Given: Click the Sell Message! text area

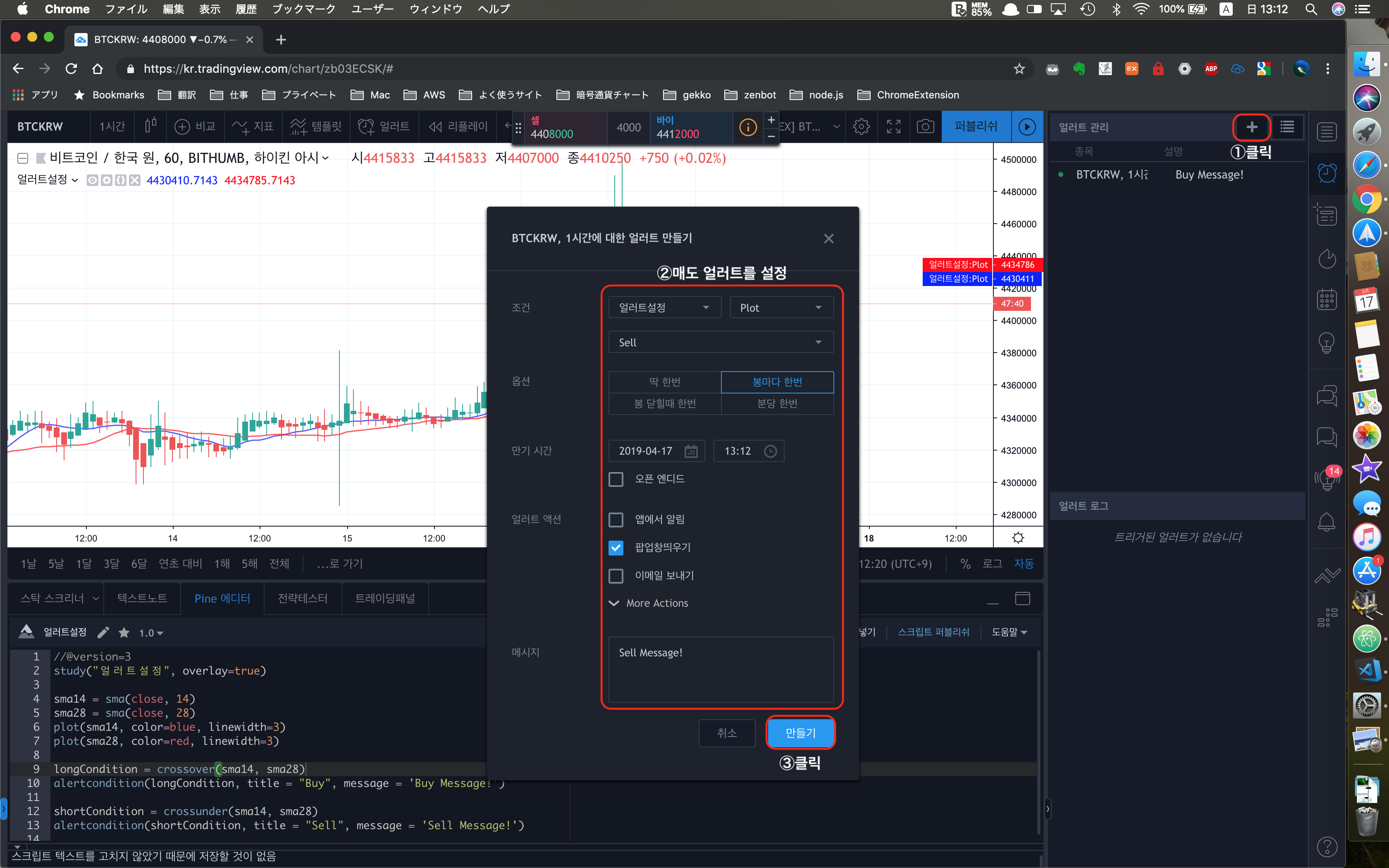Looking at the screenshot, I should [721, 669].
